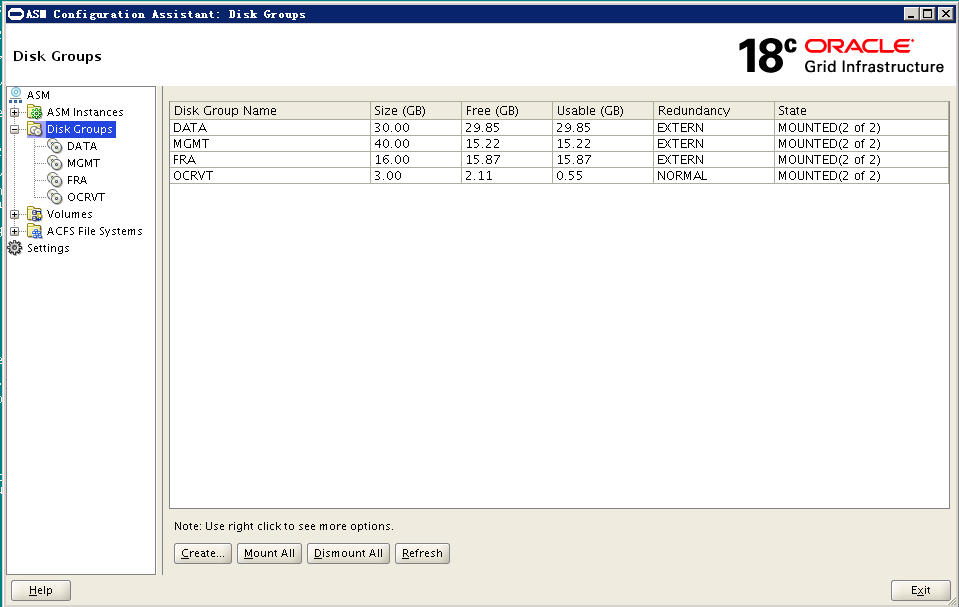Click the ASM Instances folder icon

pyautogui.click(x=35, y=112)
